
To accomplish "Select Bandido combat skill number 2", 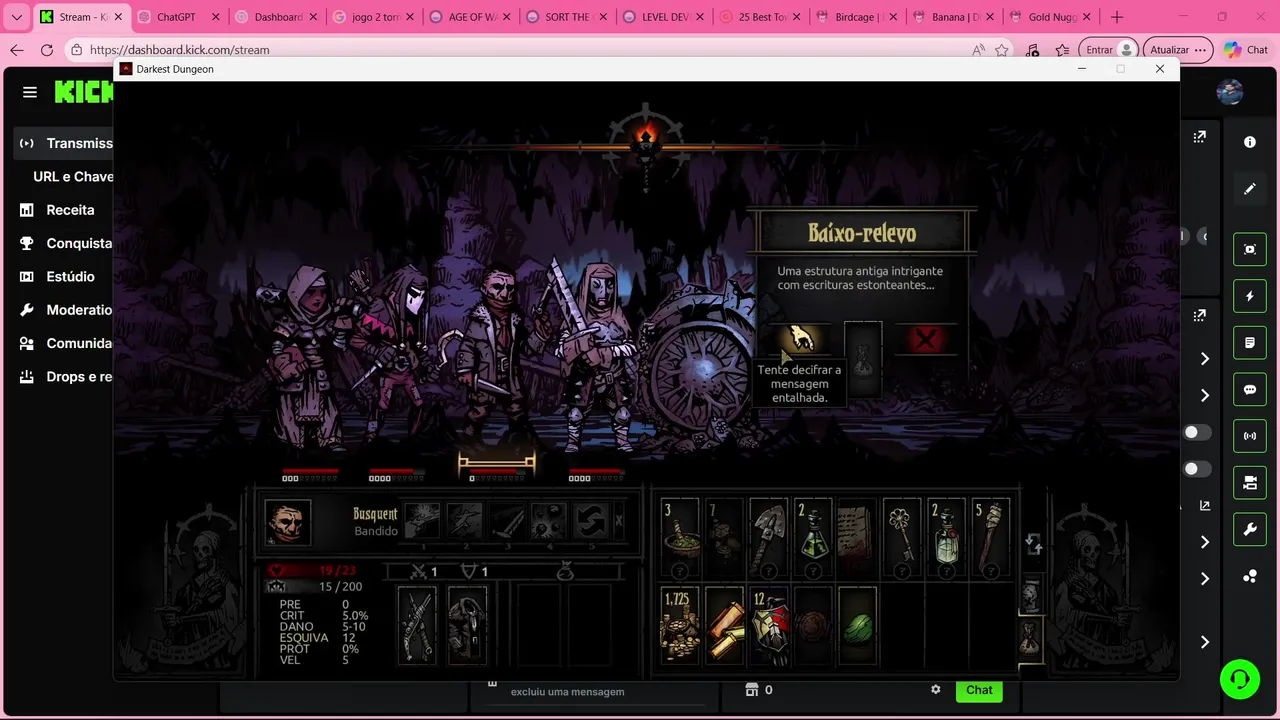I will click(465, 521).
